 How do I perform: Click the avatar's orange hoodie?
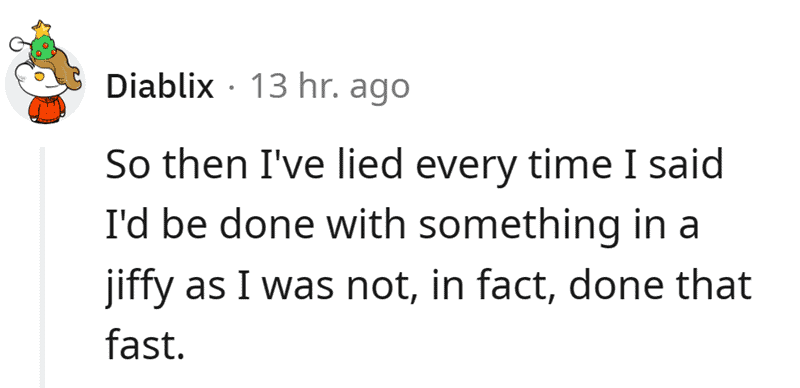pos(47,109)
